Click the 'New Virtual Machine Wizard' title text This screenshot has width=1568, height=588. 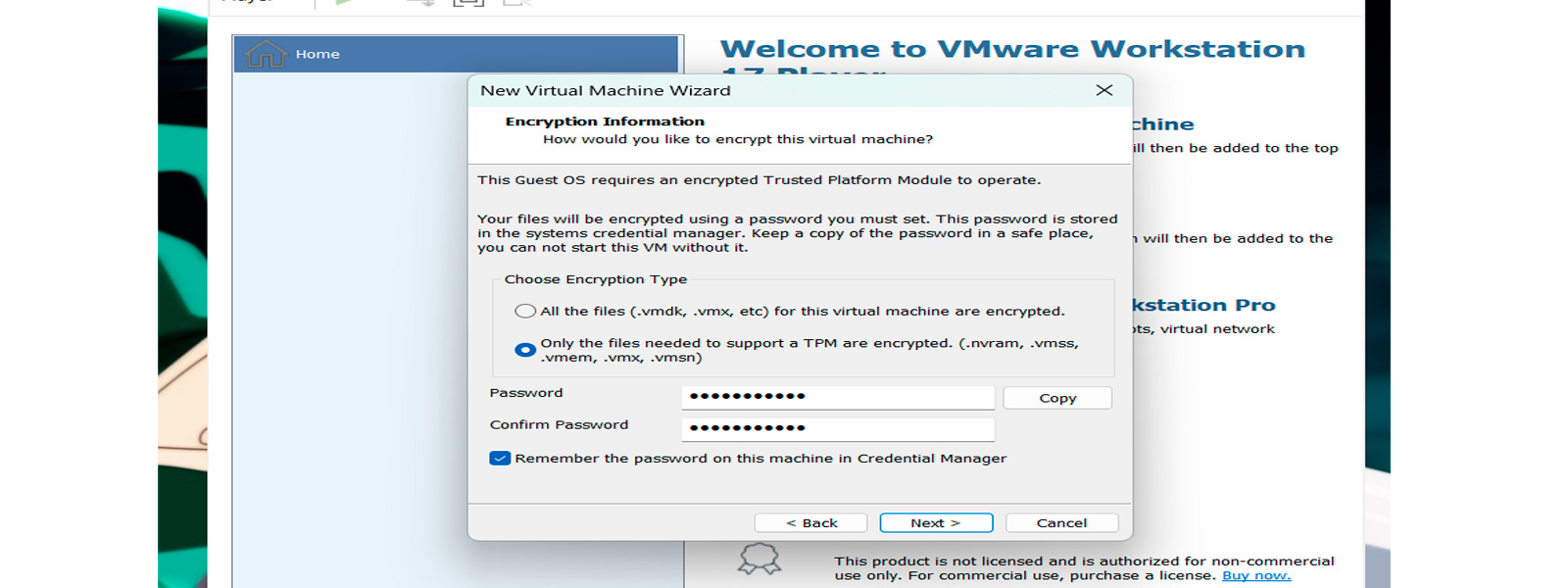(606, 90)
